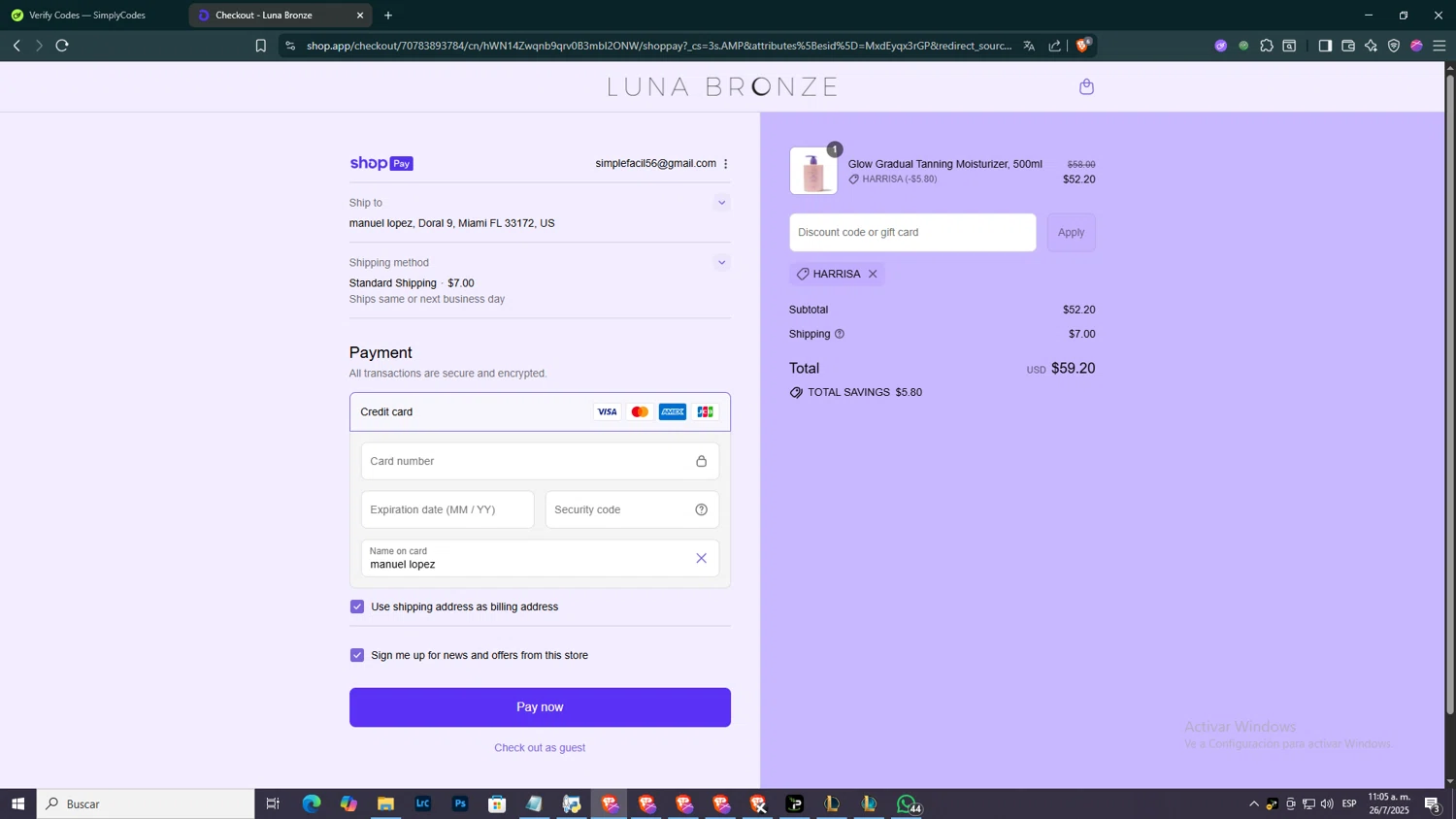Screen dimensions: 1456x819
Task: Open Leo AI sparkle icon
Action: (1371, 46)
